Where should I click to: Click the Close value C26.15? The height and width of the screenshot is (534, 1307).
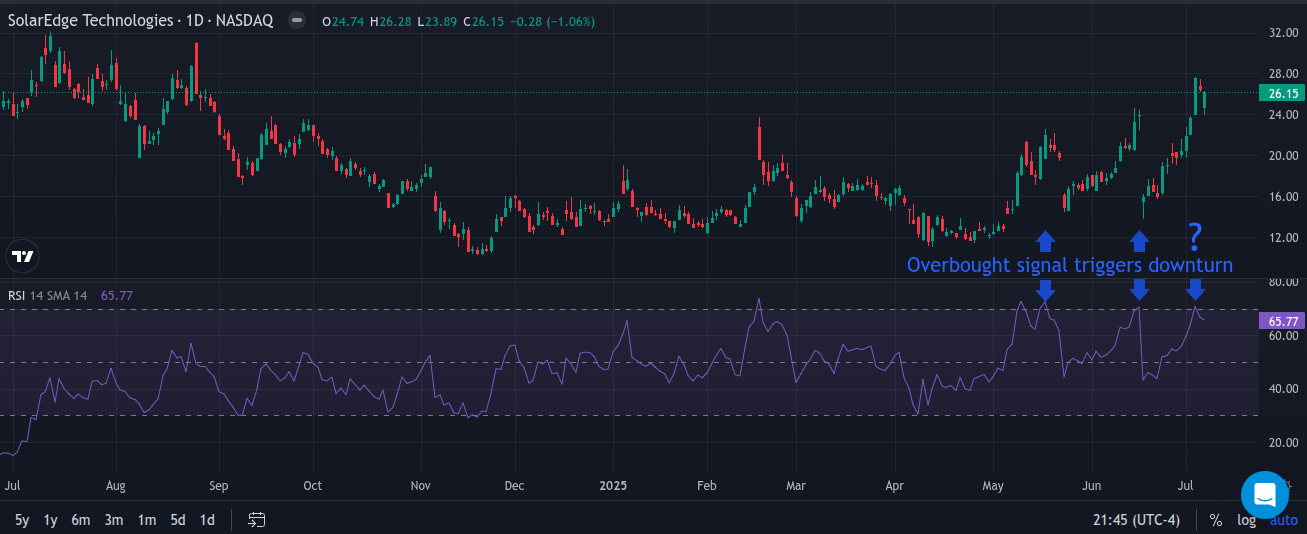(483, 21)
